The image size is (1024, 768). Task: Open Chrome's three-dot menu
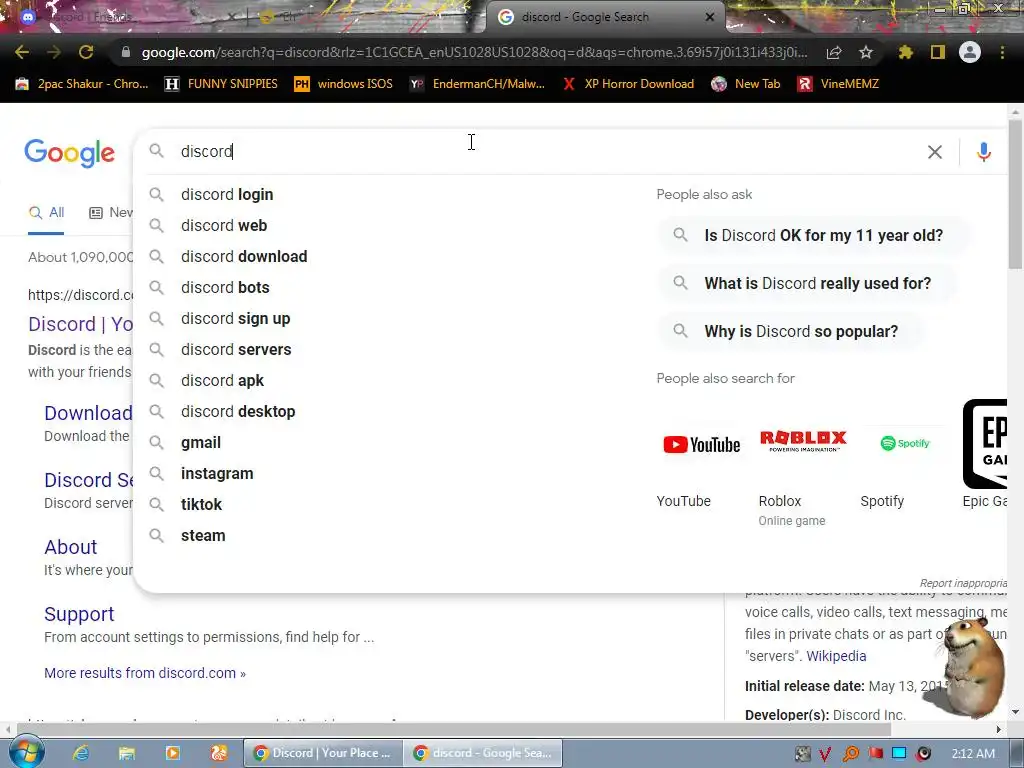[1002, 52]
